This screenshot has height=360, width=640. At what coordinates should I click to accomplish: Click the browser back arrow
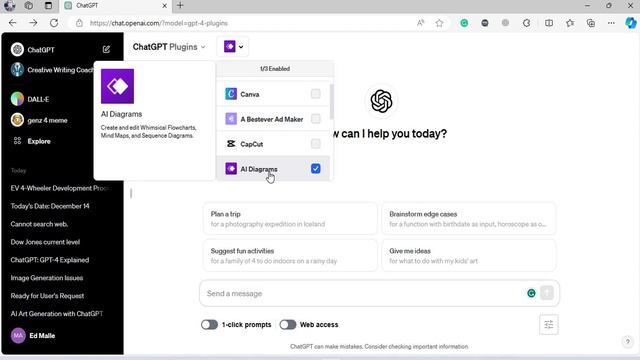tap(13, 23)
